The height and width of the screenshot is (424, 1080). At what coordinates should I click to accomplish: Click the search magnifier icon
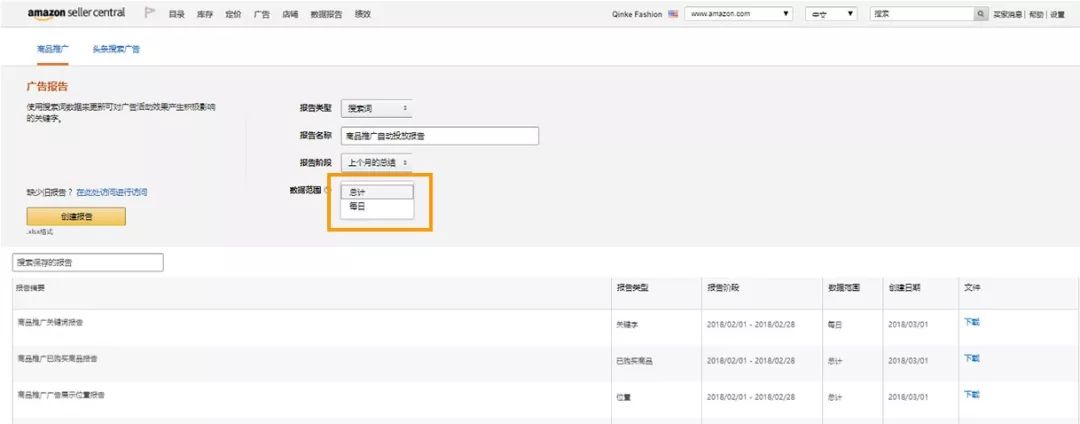tap(980, 14)
